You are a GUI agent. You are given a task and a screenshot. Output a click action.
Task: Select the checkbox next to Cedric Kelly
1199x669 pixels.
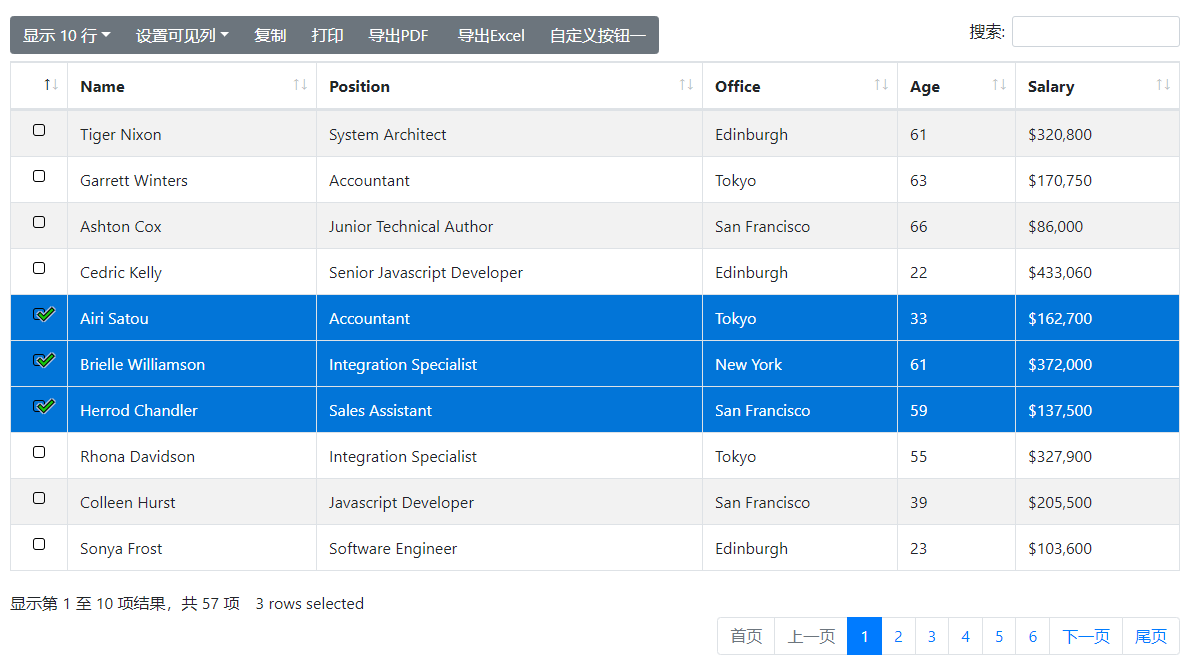click(x=39, y=268)
